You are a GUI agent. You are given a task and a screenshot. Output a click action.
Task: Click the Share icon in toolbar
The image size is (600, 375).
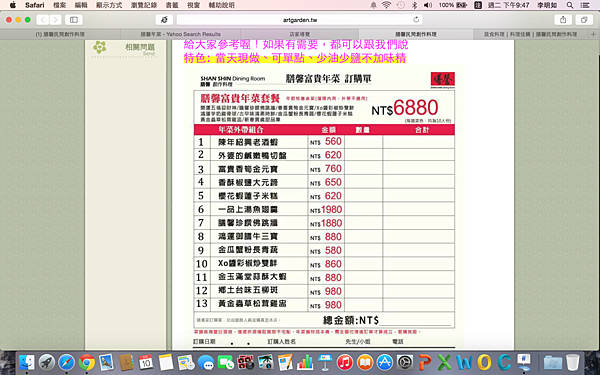point(563,20)
